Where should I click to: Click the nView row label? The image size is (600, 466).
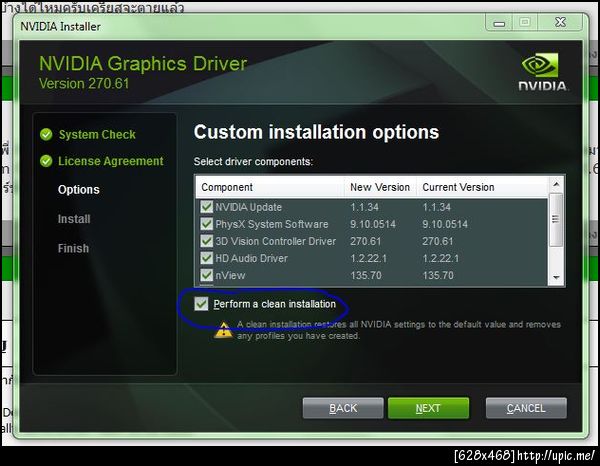point(230,275)
